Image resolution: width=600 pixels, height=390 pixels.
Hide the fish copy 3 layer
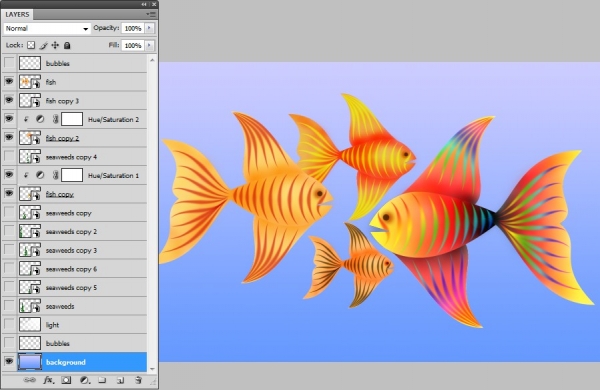pyautogui.click(x=9, y=100)
